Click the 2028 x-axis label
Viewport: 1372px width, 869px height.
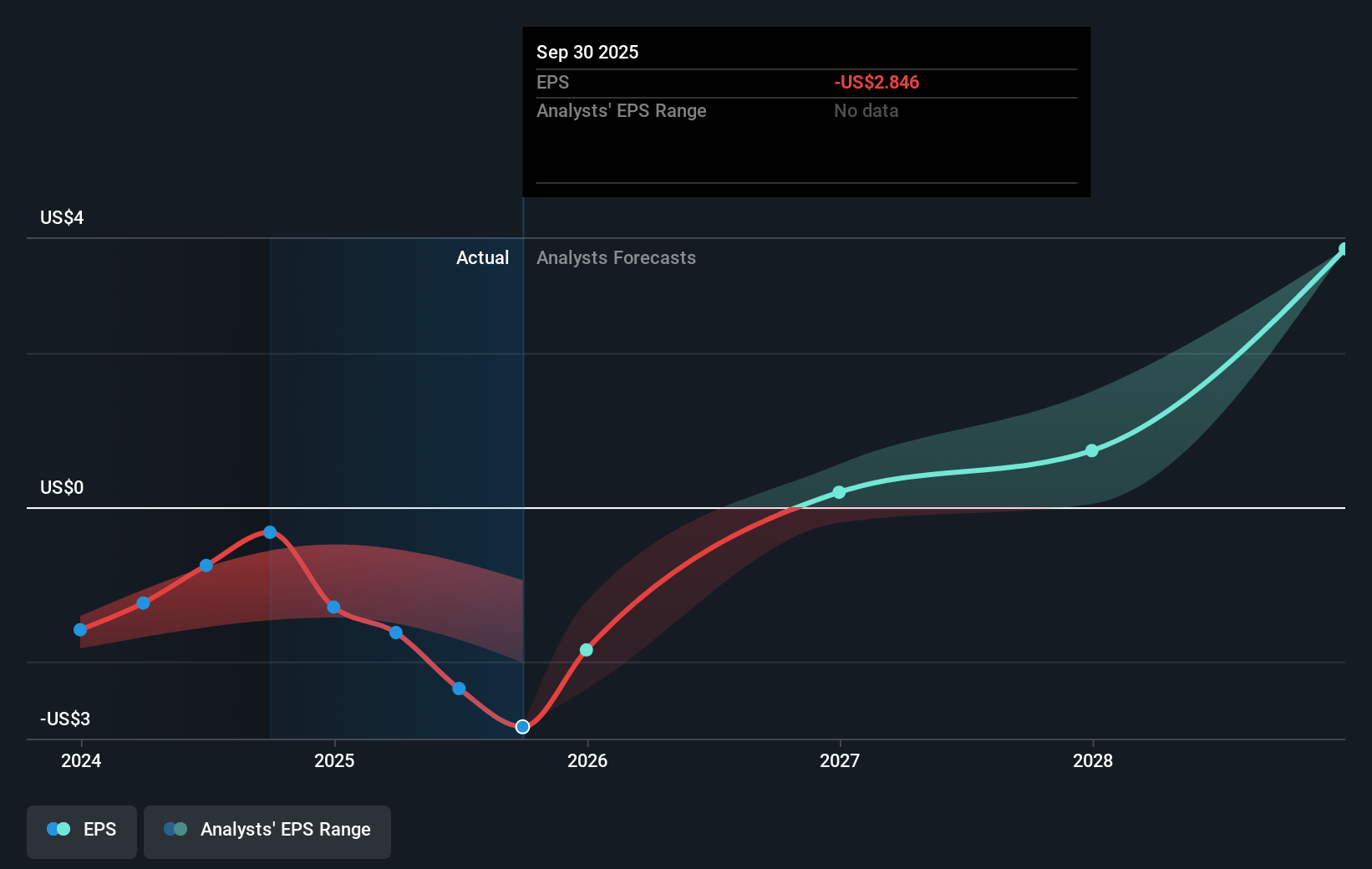click(1093, 760)
